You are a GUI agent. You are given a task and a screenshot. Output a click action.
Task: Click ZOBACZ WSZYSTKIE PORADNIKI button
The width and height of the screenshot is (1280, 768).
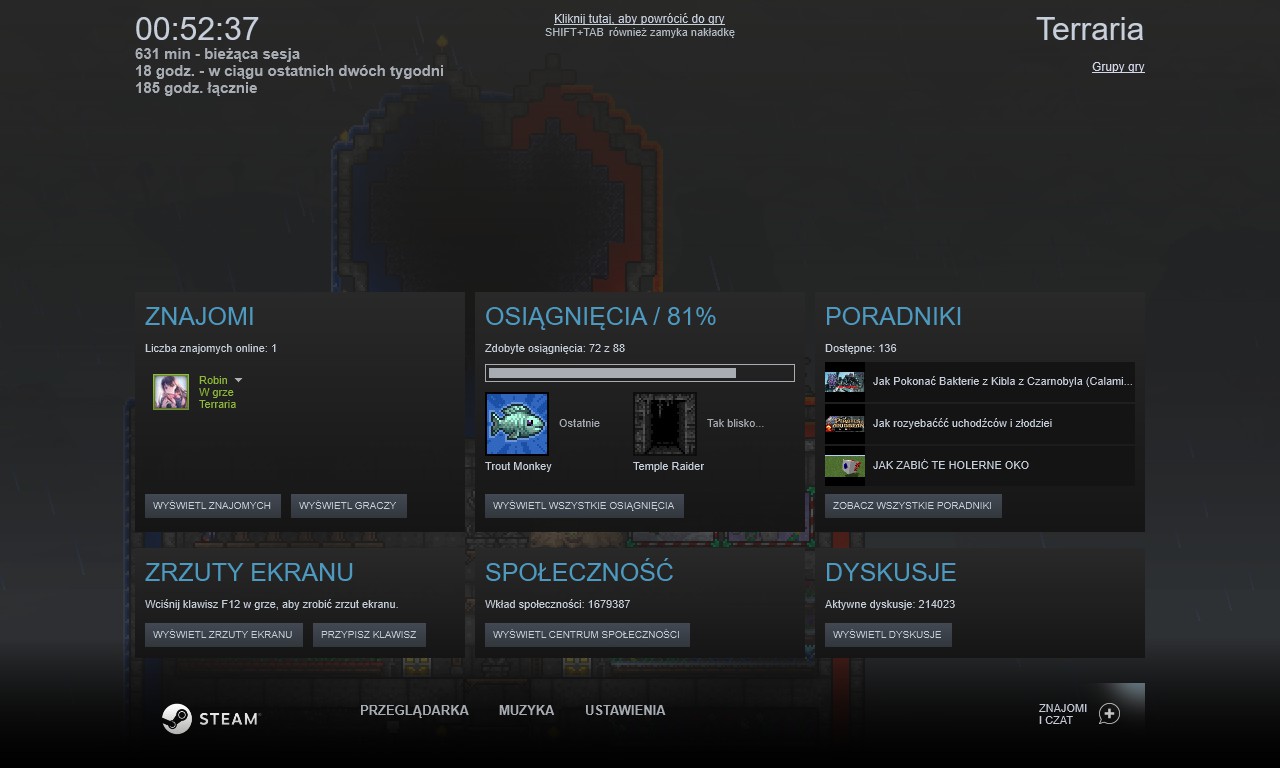tap(913, 506)
